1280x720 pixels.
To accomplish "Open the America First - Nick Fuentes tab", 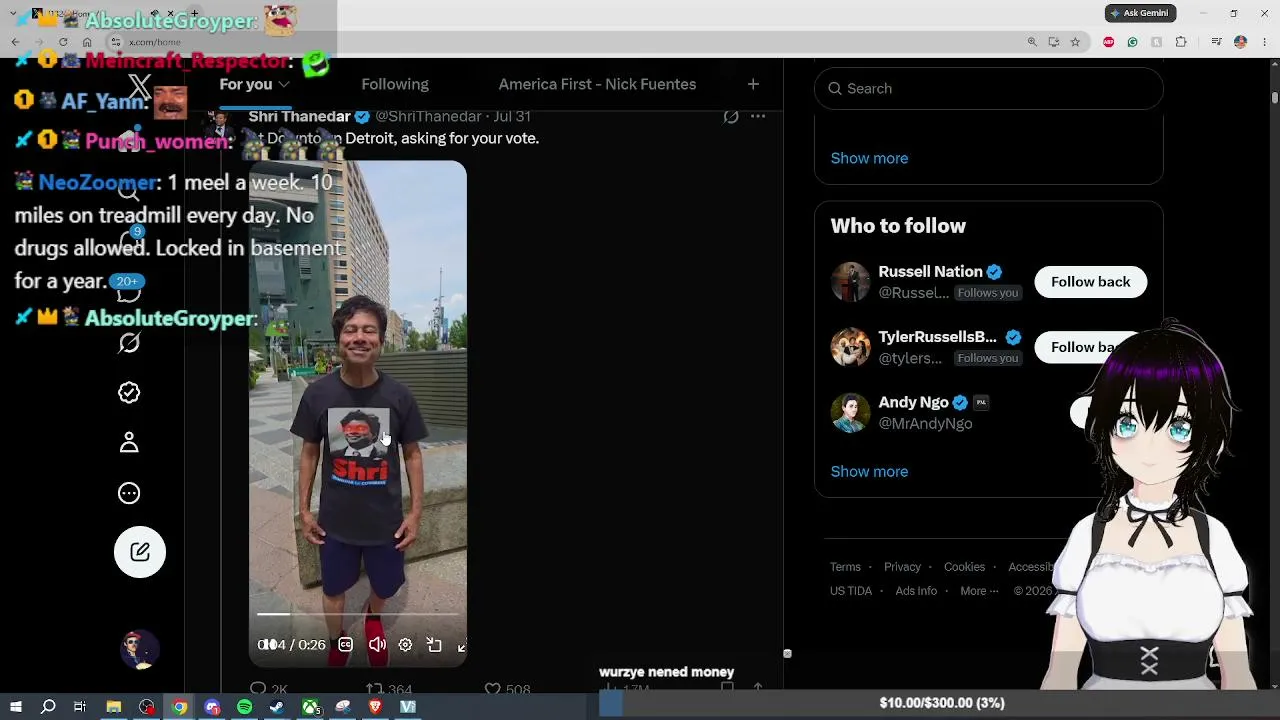I will pyautogui.click(x=597, y=85).
